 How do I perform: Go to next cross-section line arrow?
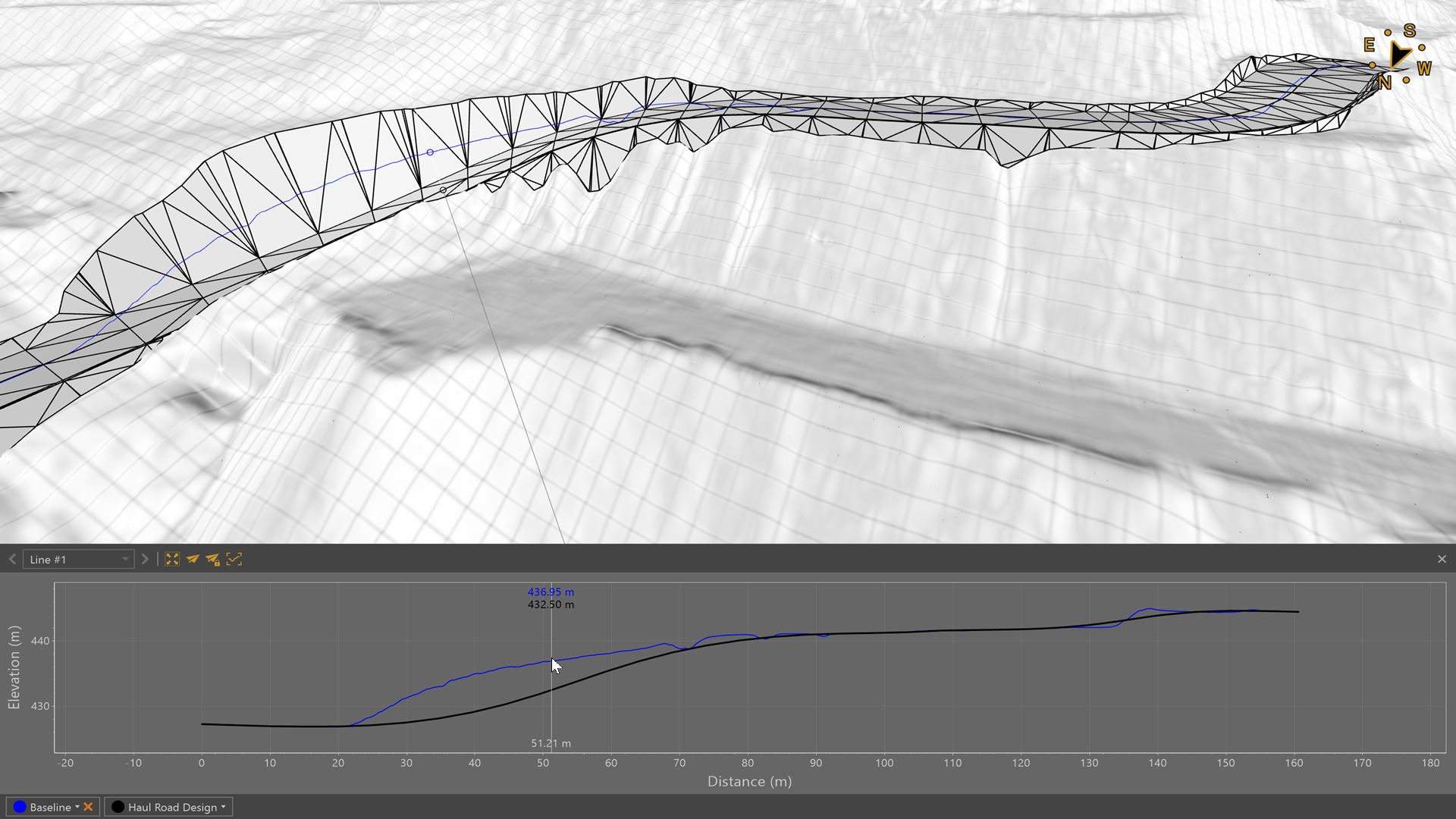[x=145, y=559]
